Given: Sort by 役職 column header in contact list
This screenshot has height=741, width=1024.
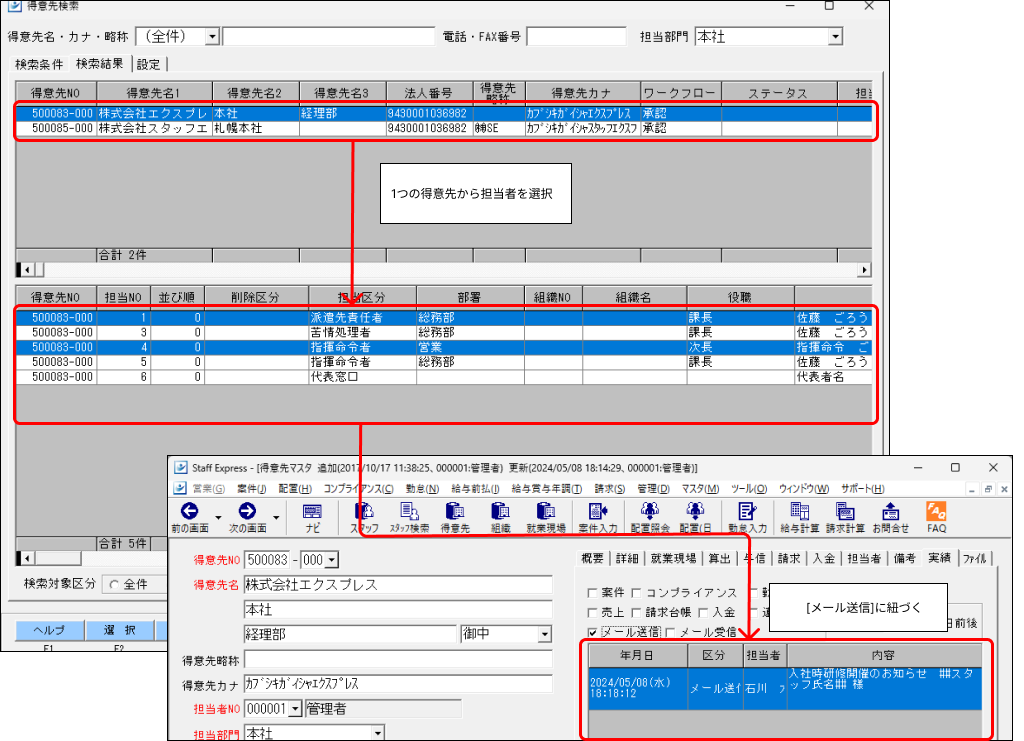Looking at the screenshot, I should (740, 297).
